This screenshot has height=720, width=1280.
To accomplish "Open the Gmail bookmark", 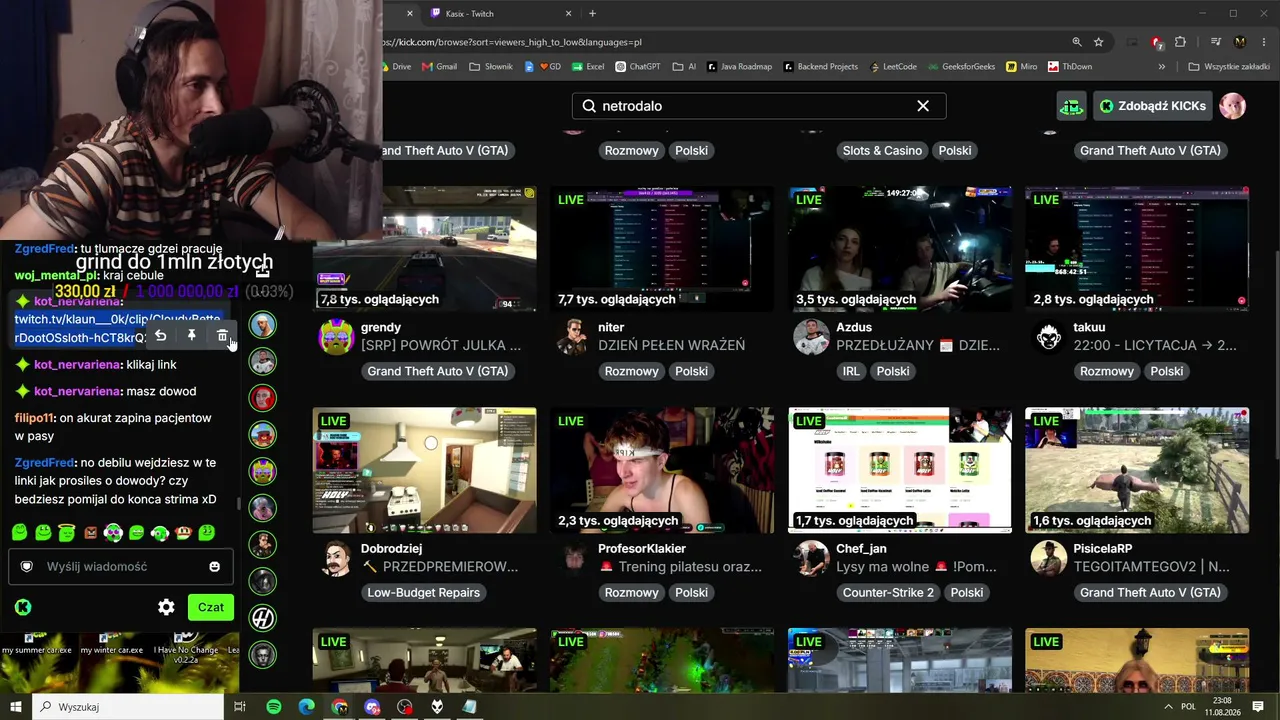I will coord(439,67).
